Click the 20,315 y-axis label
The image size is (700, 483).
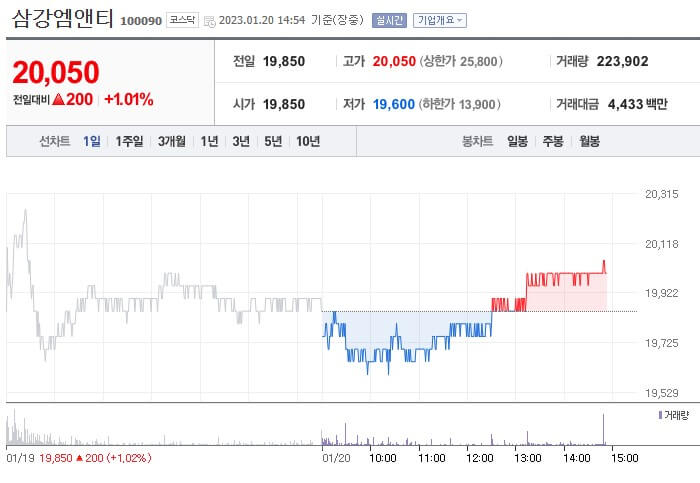(662, 194)
